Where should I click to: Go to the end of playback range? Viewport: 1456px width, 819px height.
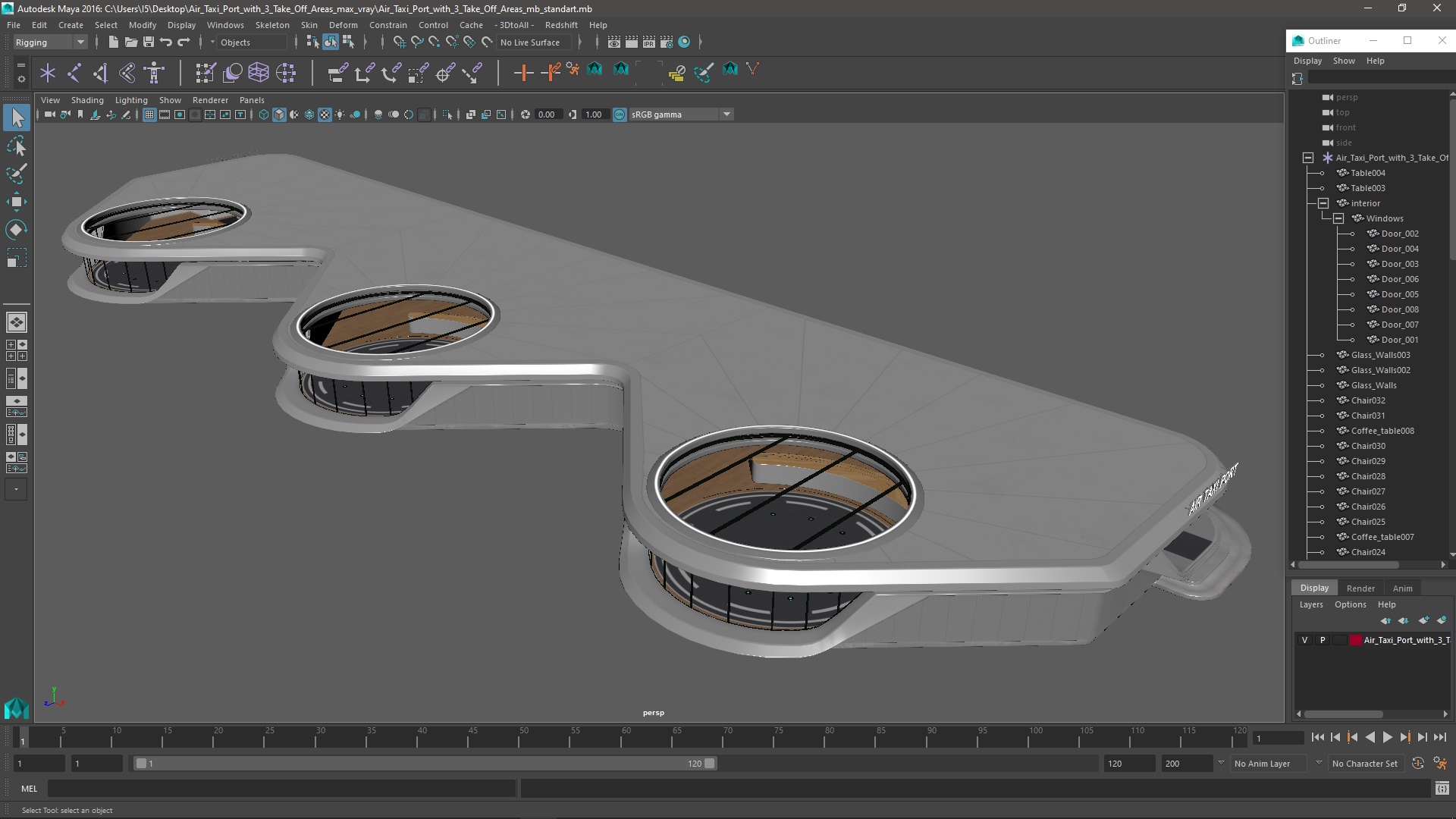(1439, 737)
